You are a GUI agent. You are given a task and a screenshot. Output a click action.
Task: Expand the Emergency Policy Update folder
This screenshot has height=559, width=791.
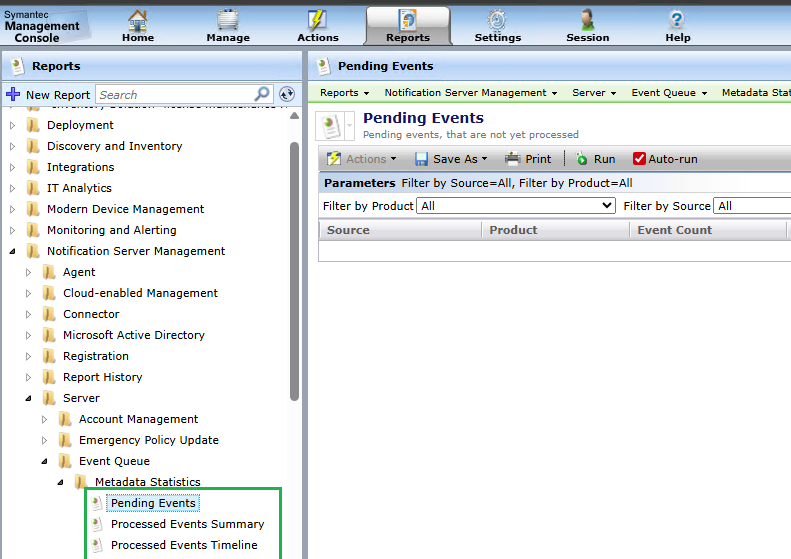[44, 440]
